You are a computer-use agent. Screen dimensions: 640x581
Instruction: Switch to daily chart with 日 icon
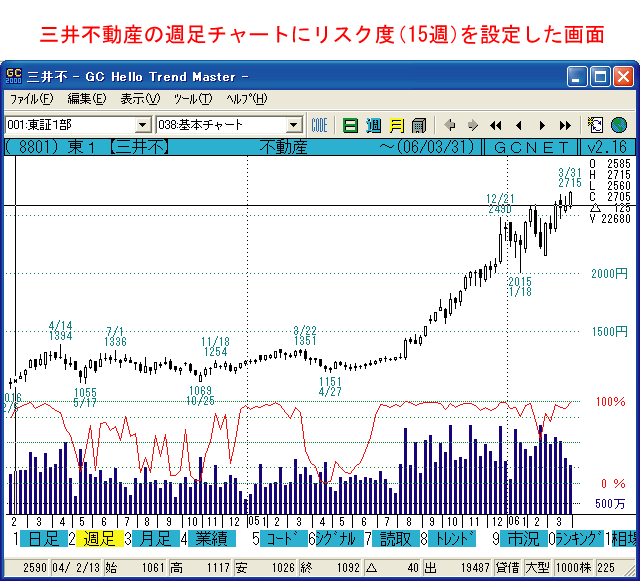[350, 125]
